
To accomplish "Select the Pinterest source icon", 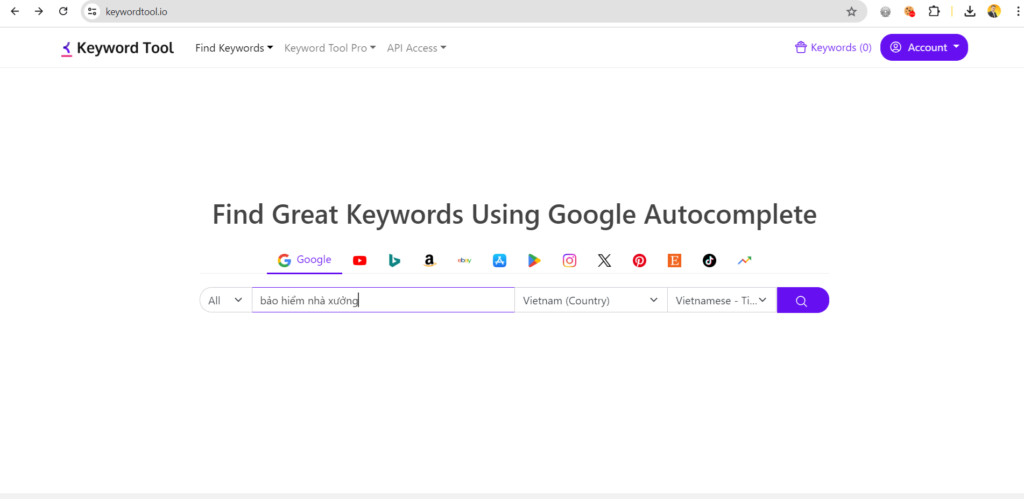I will coord(639,261).
